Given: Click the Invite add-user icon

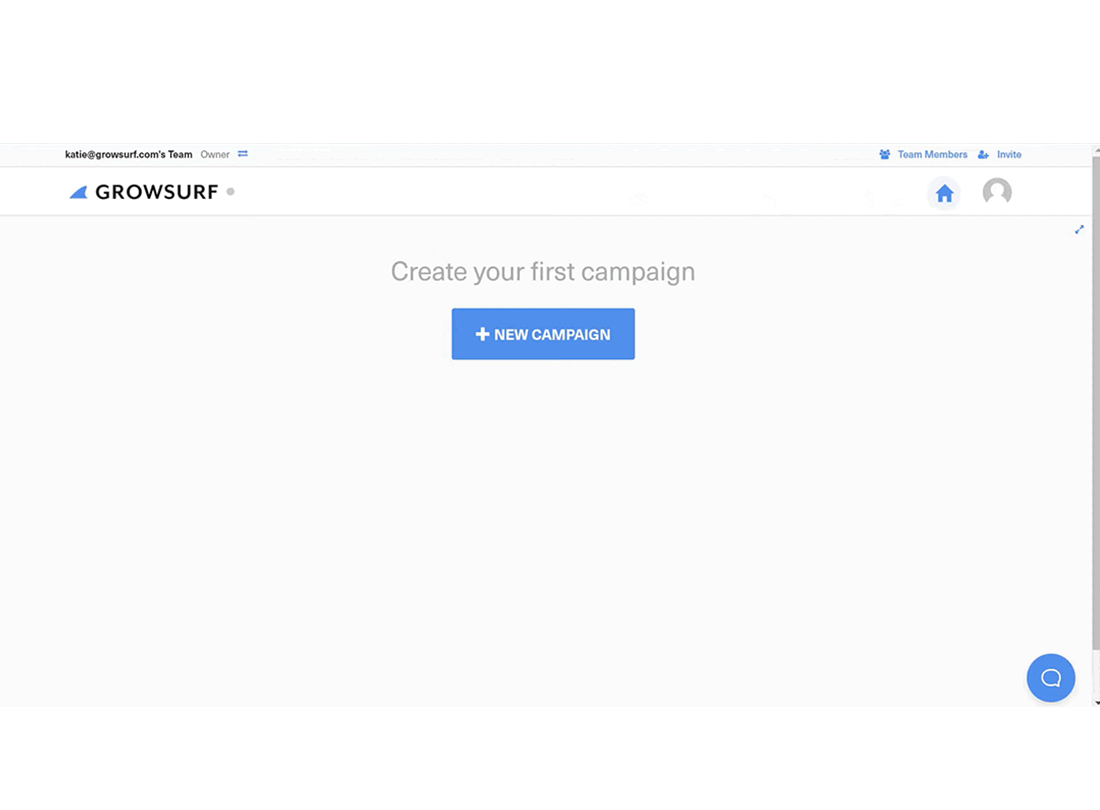Looking at the screenshot, I should [x=984, y=154].
